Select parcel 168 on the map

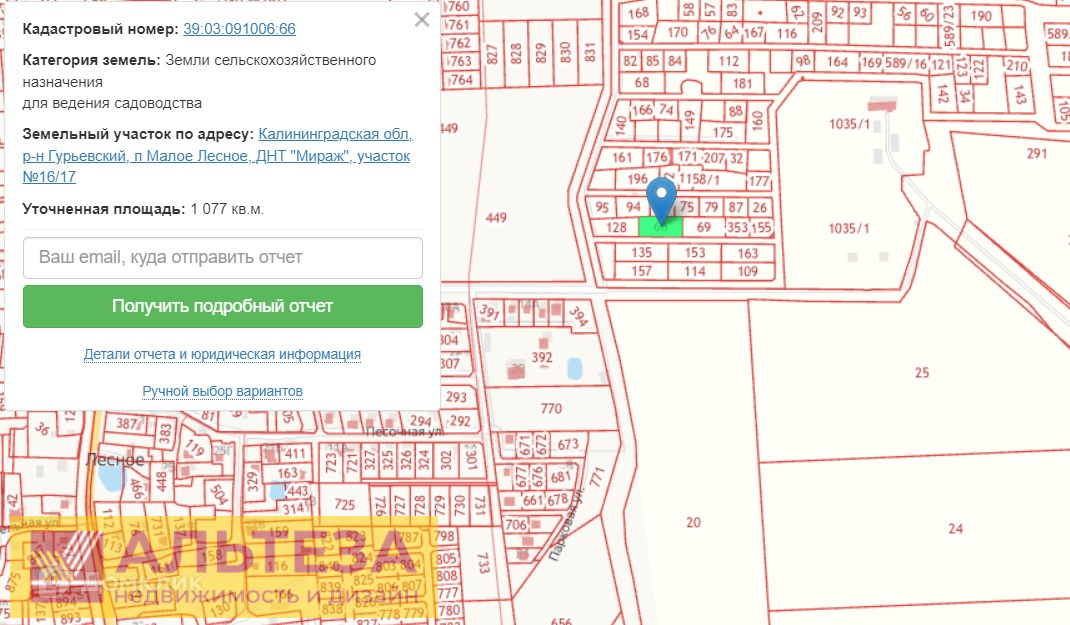click(x=638, y=13)
